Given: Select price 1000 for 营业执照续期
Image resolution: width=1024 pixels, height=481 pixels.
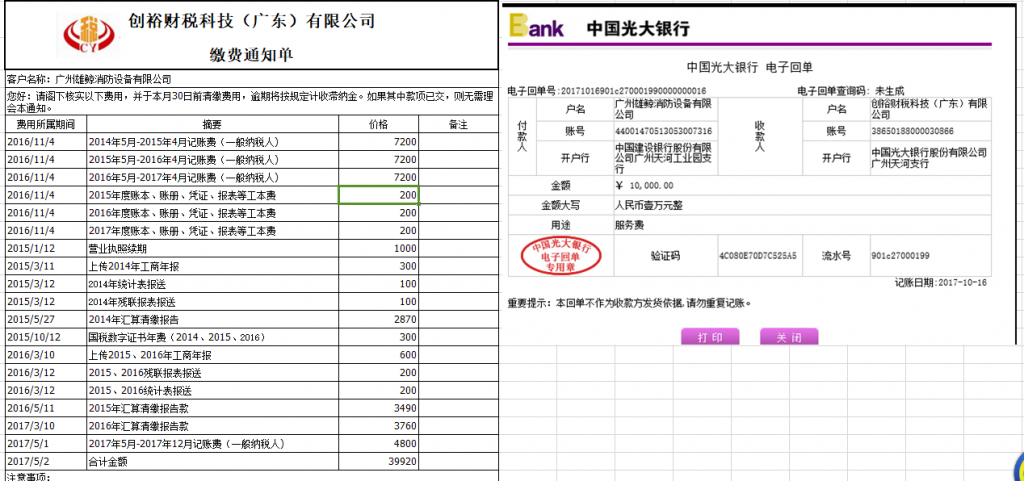Looking at the screenshot, I should click(x=378, y=249).
